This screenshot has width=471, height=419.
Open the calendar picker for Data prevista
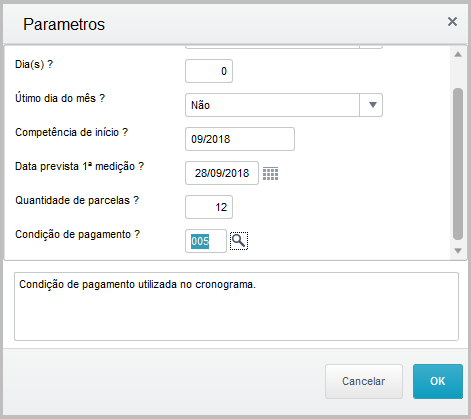tap(270, 174)
